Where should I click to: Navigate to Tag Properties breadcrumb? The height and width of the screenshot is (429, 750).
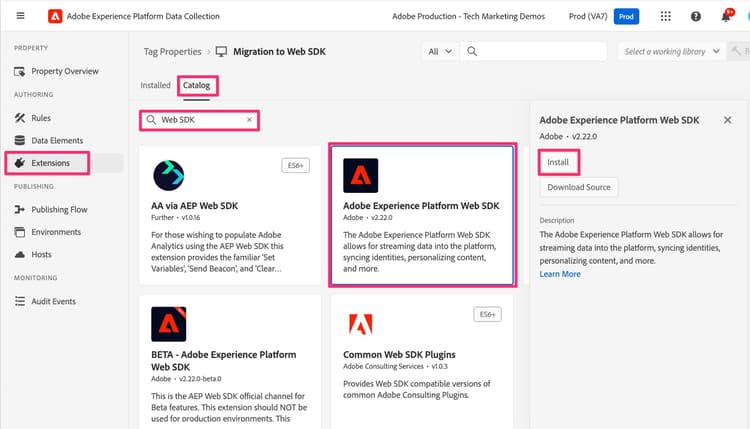tap(166, 51)
